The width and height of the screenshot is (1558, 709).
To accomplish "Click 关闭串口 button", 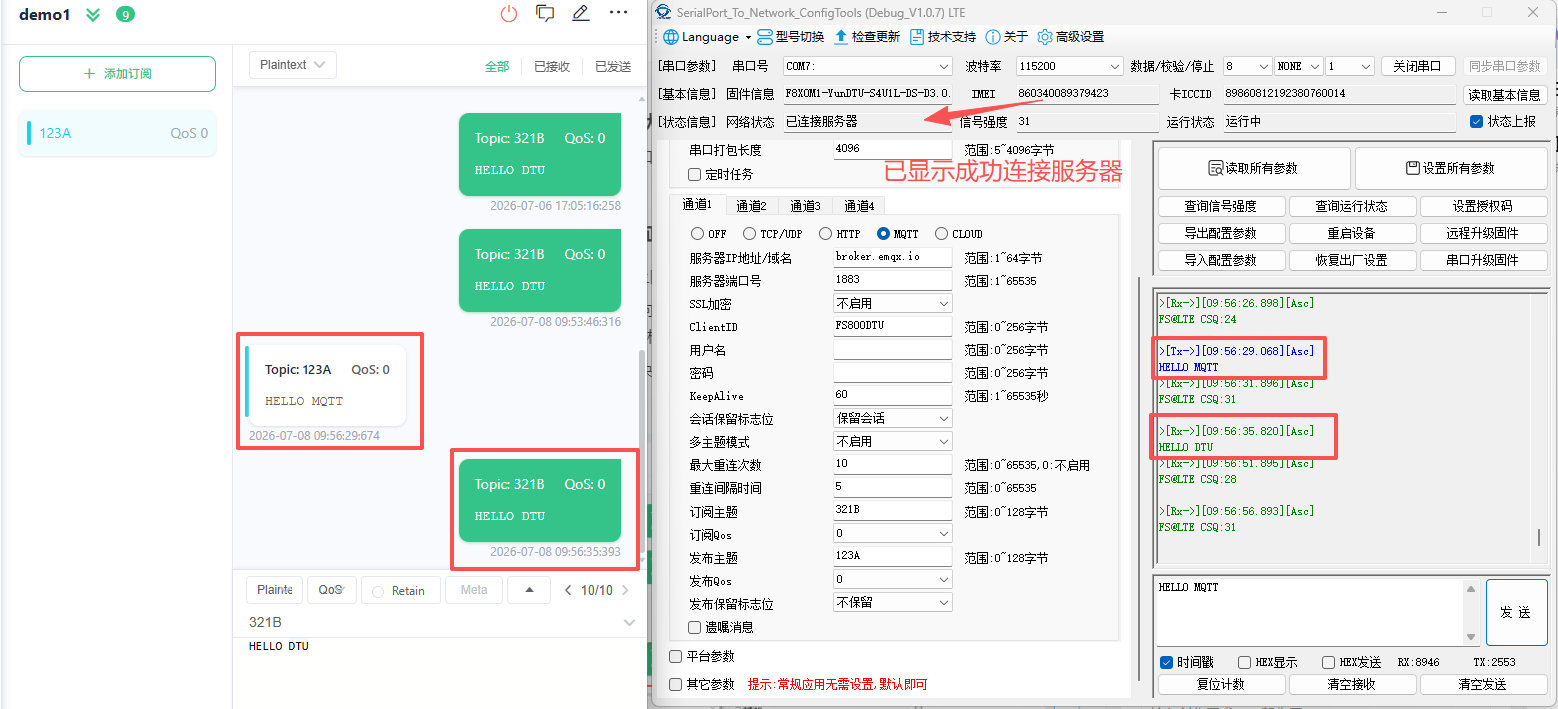I will click(1418, 66).
